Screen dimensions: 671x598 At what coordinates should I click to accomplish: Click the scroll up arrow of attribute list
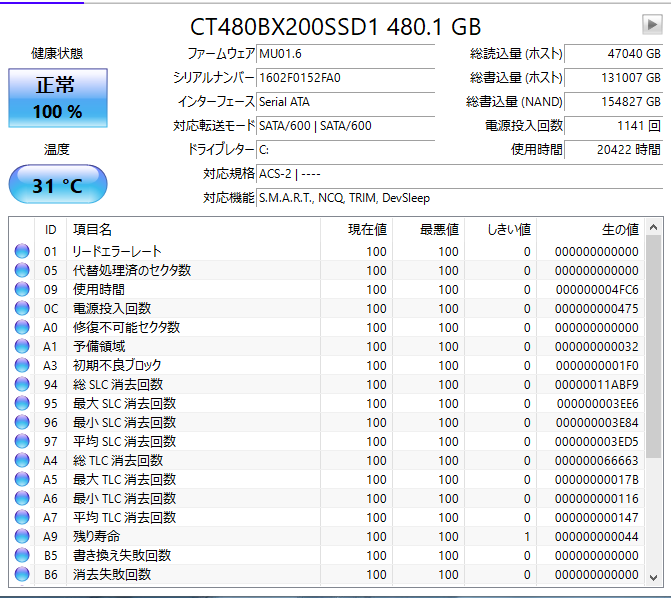(653, 228)
